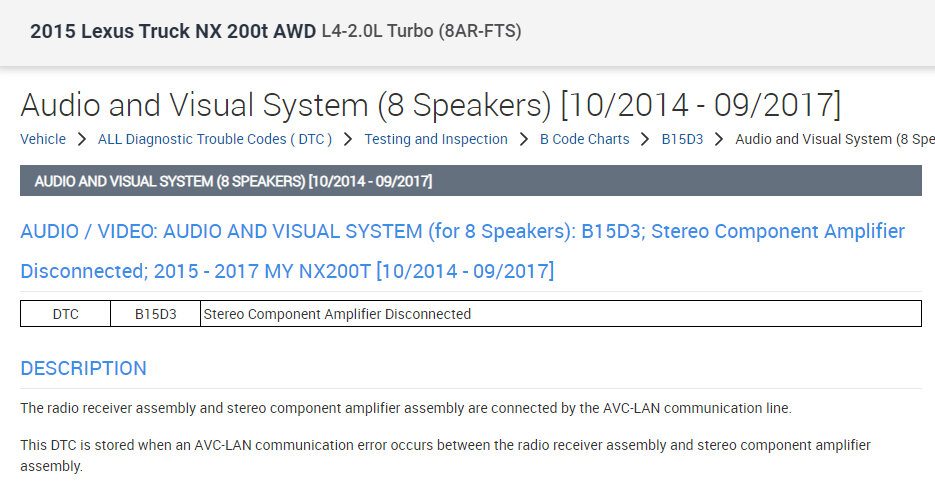Click the large Audio and Visual System page heading
This screenshot has width=935, height=494.
430,104
